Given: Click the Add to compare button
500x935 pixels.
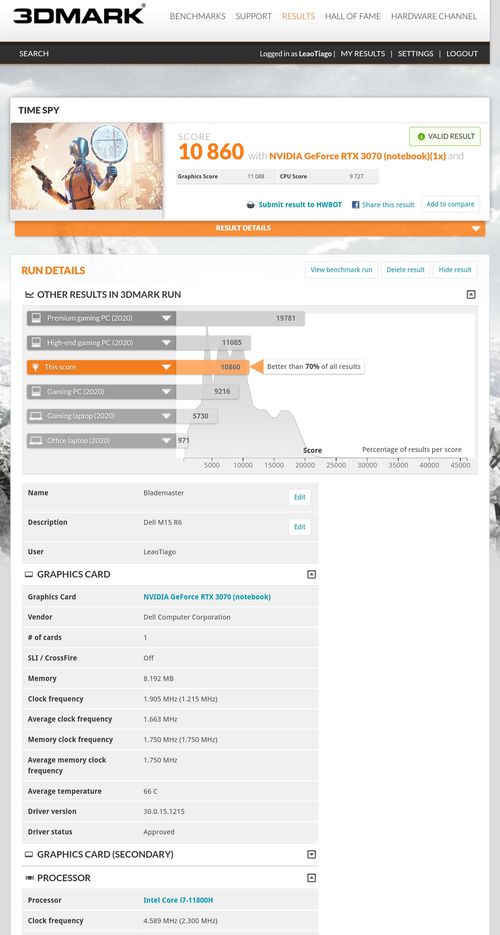Looking at the screenshot, I should pyautogui.click(x=450, y=204).
